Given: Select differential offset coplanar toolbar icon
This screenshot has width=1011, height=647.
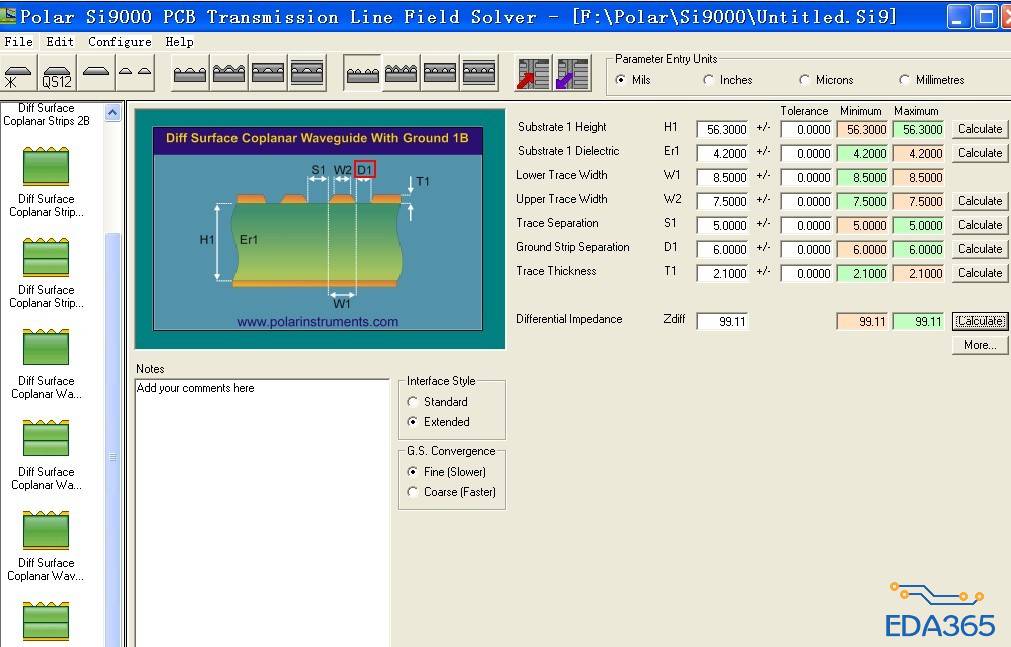Looking at the screenshot, I should point(479,73).
